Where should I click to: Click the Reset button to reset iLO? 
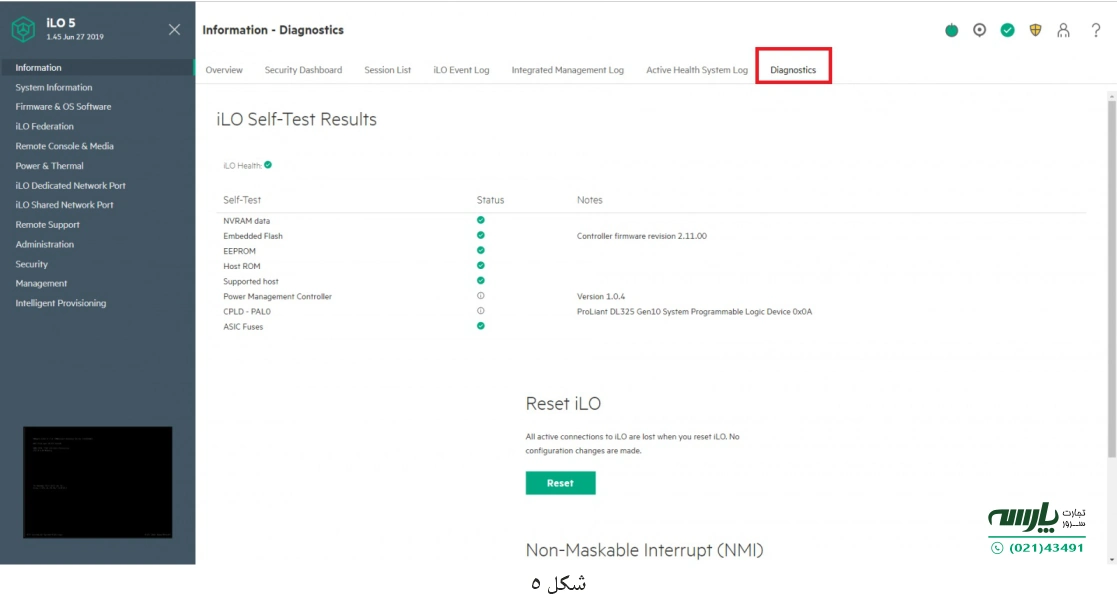click(560, 483)
